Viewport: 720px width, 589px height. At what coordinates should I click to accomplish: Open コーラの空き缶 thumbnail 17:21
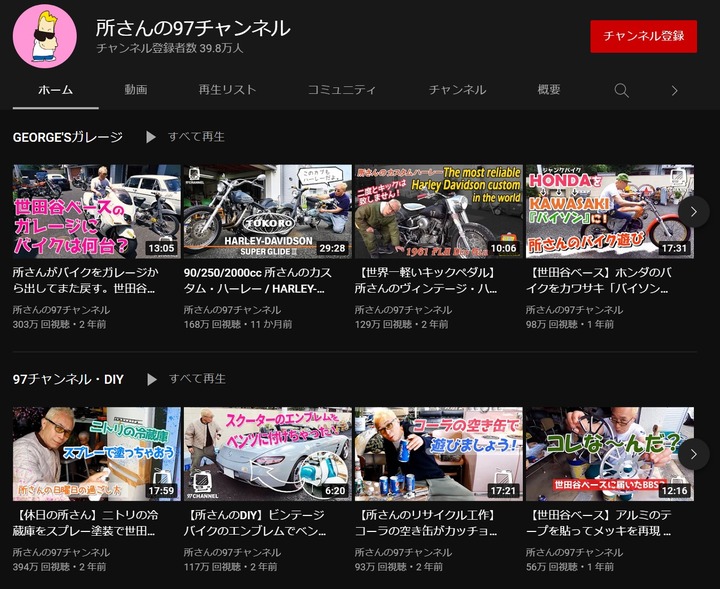(439, 454)
